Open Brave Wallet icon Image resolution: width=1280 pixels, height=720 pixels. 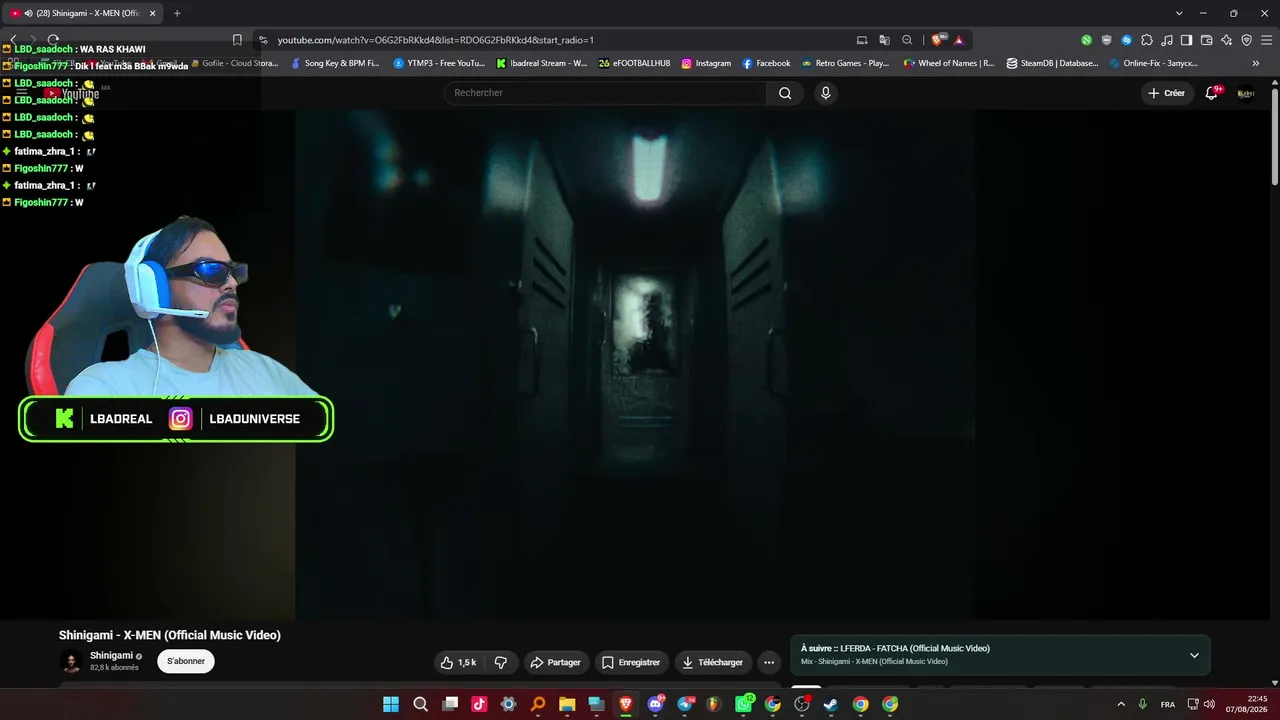1206,40
